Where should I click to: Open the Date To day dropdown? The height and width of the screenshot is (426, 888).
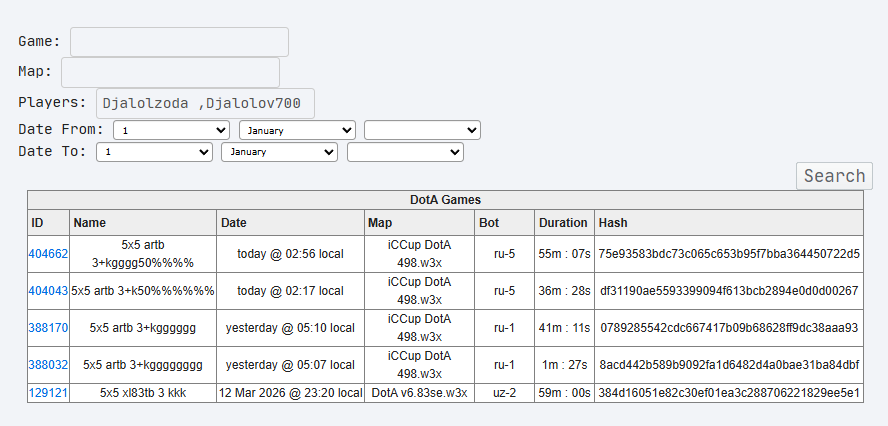click(x=154, y=152)
